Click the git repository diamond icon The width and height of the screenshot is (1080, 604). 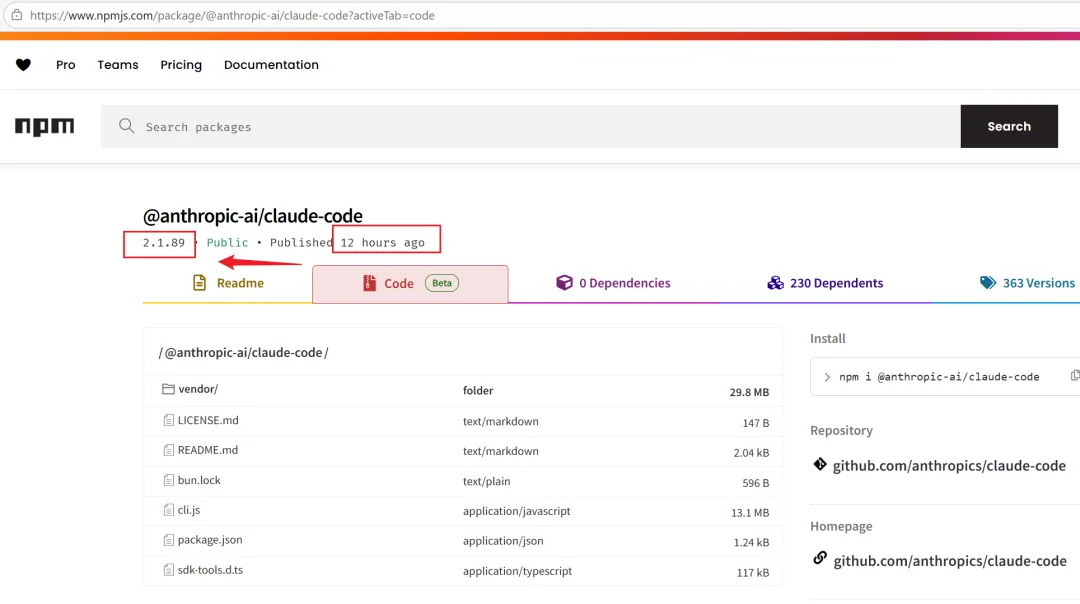point(820,464)
